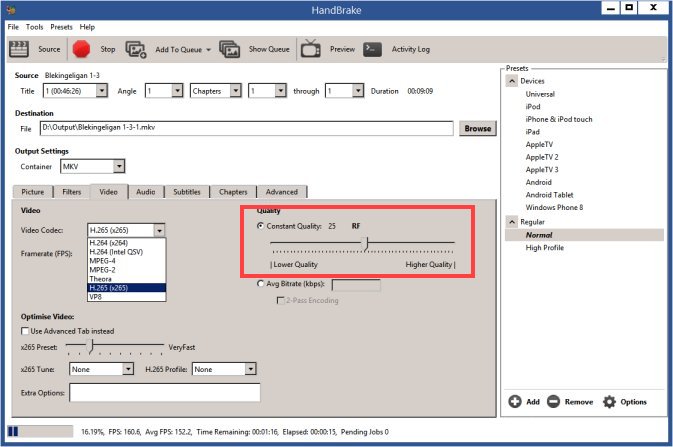Click the Extra Options text field
Viewport: 673px width, 447px height.
coord(165,392)
